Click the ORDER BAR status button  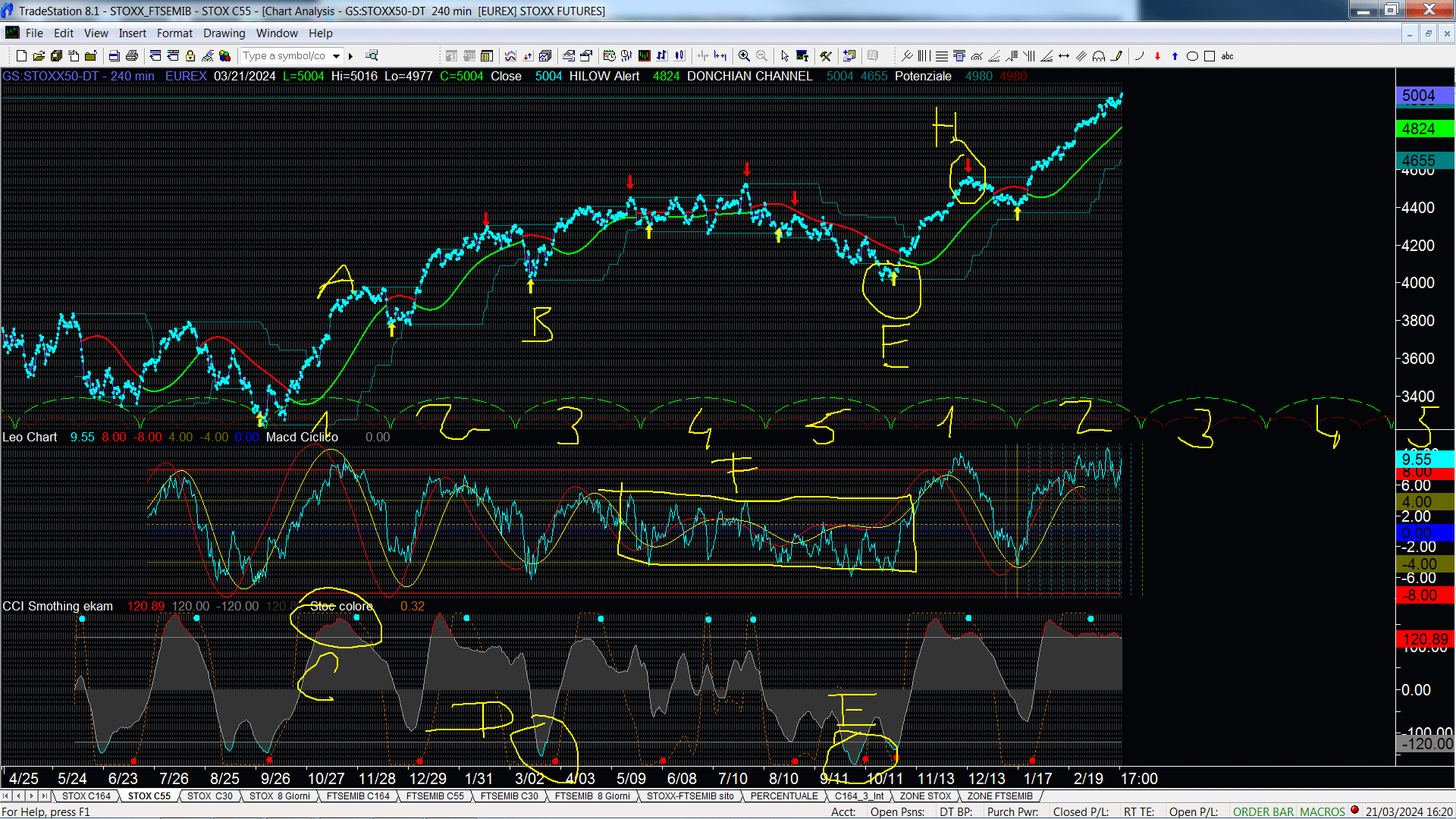pyautogui.click(x=1263, y=811)
